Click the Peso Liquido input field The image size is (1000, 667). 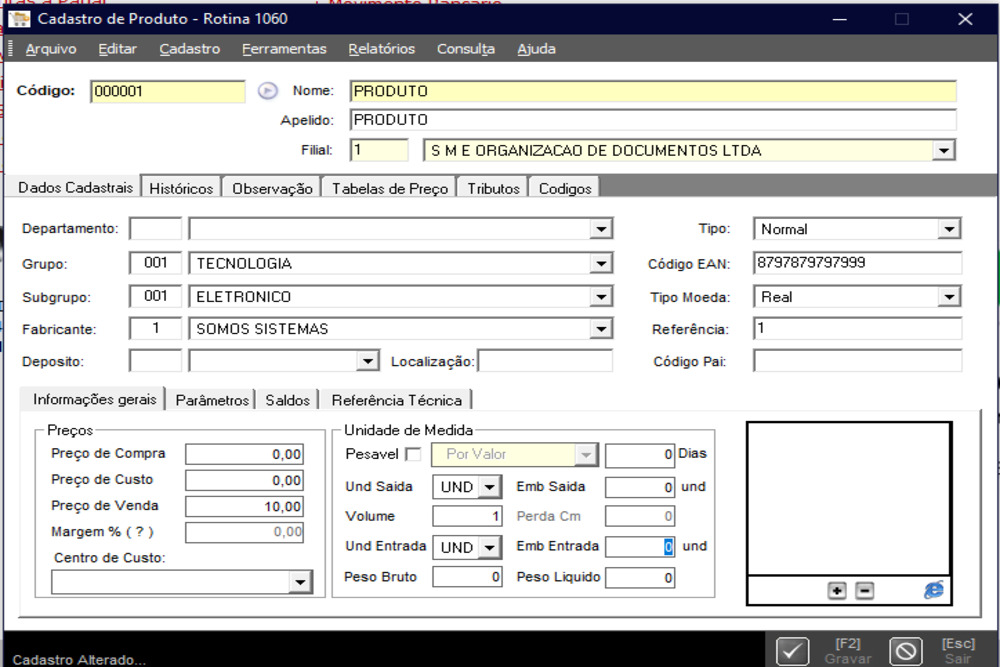point(640,578)
